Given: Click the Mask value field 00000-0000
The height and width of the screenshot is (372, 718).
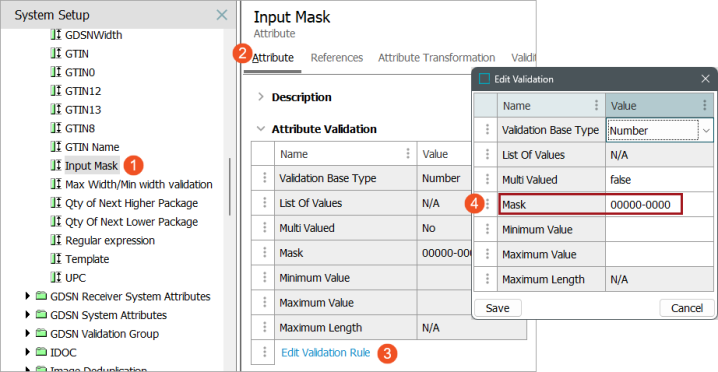Looking at the screenshot, I should point(644,205).
